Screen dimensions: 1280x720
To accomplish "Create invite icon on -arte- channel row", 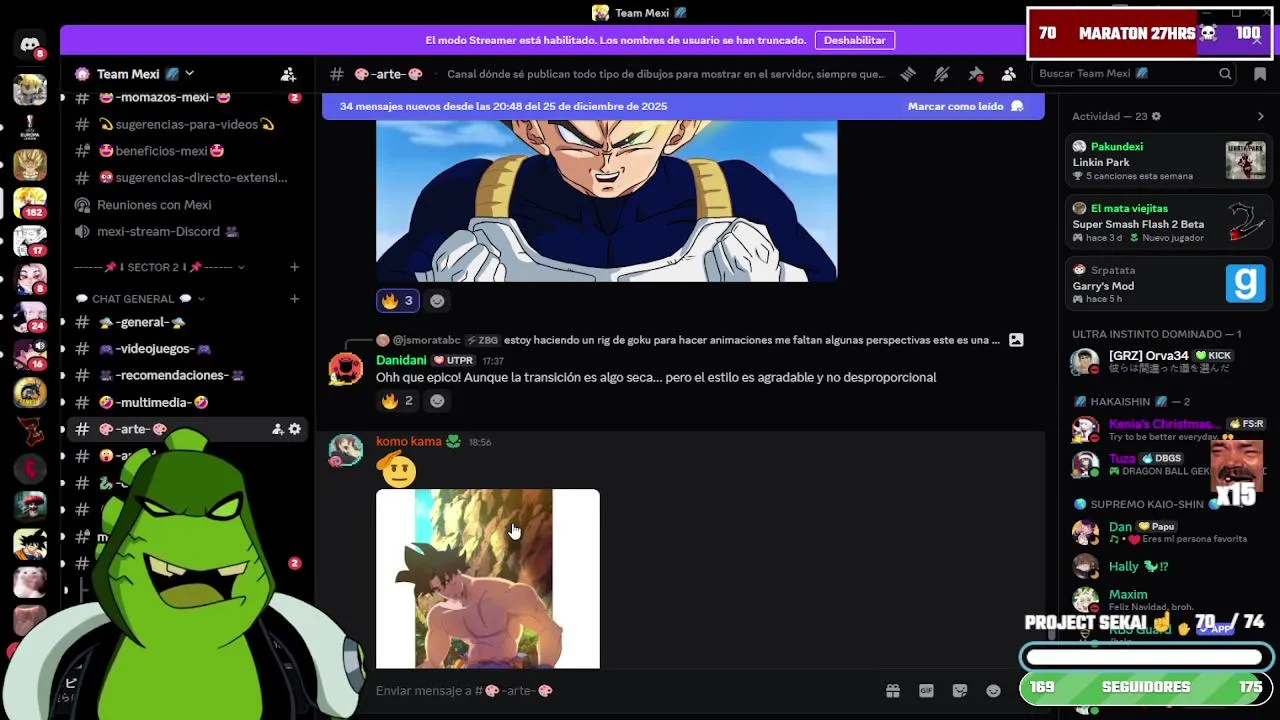I will pyautogui.click(x=277, y=429).
